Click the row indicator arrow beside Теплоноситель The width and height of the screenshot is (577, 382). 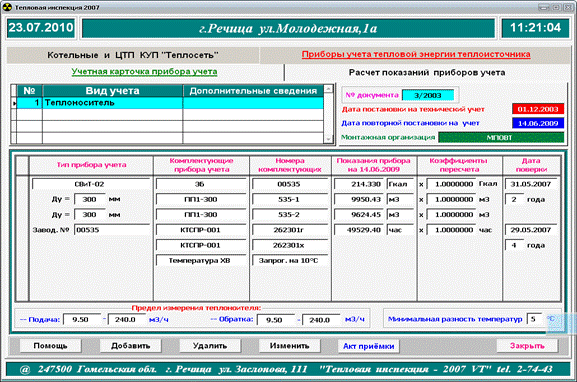[14, 103]
